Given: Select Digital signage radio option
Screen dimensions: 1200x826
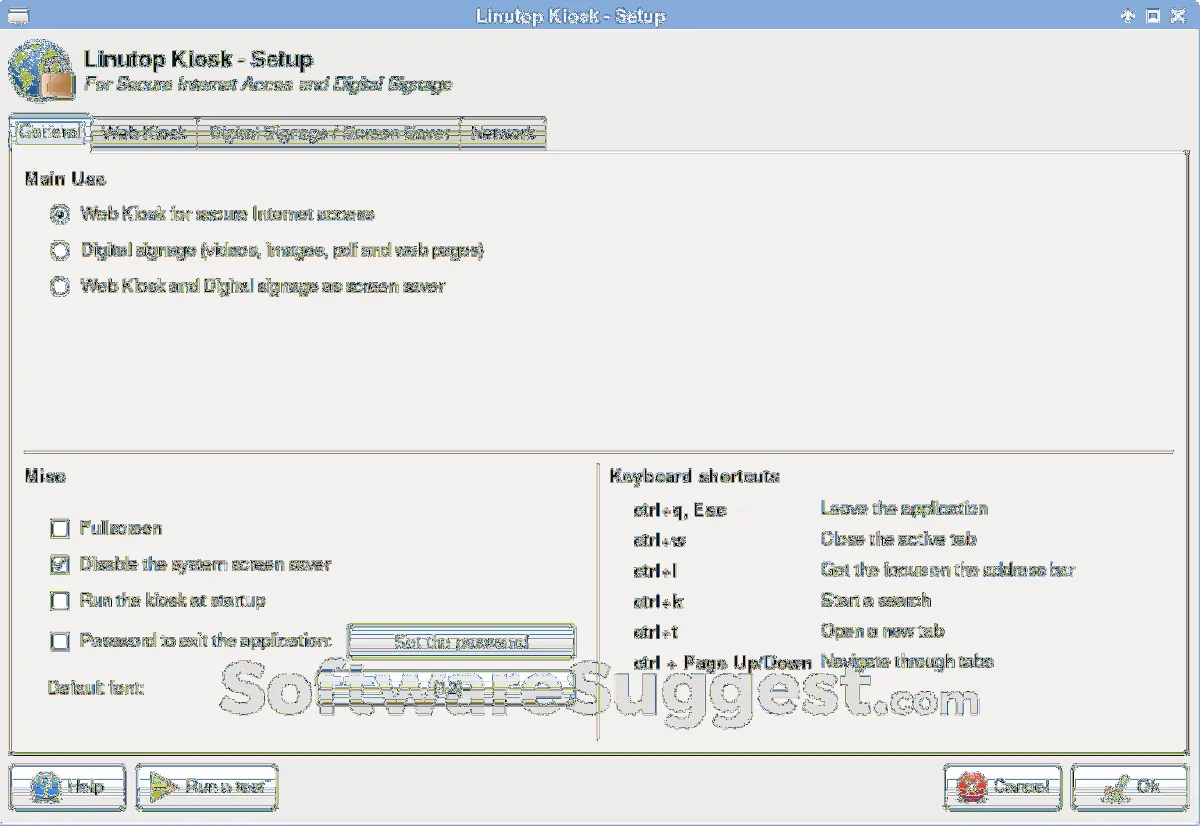Looking at the screenshot, I should (x=60, y=250).
